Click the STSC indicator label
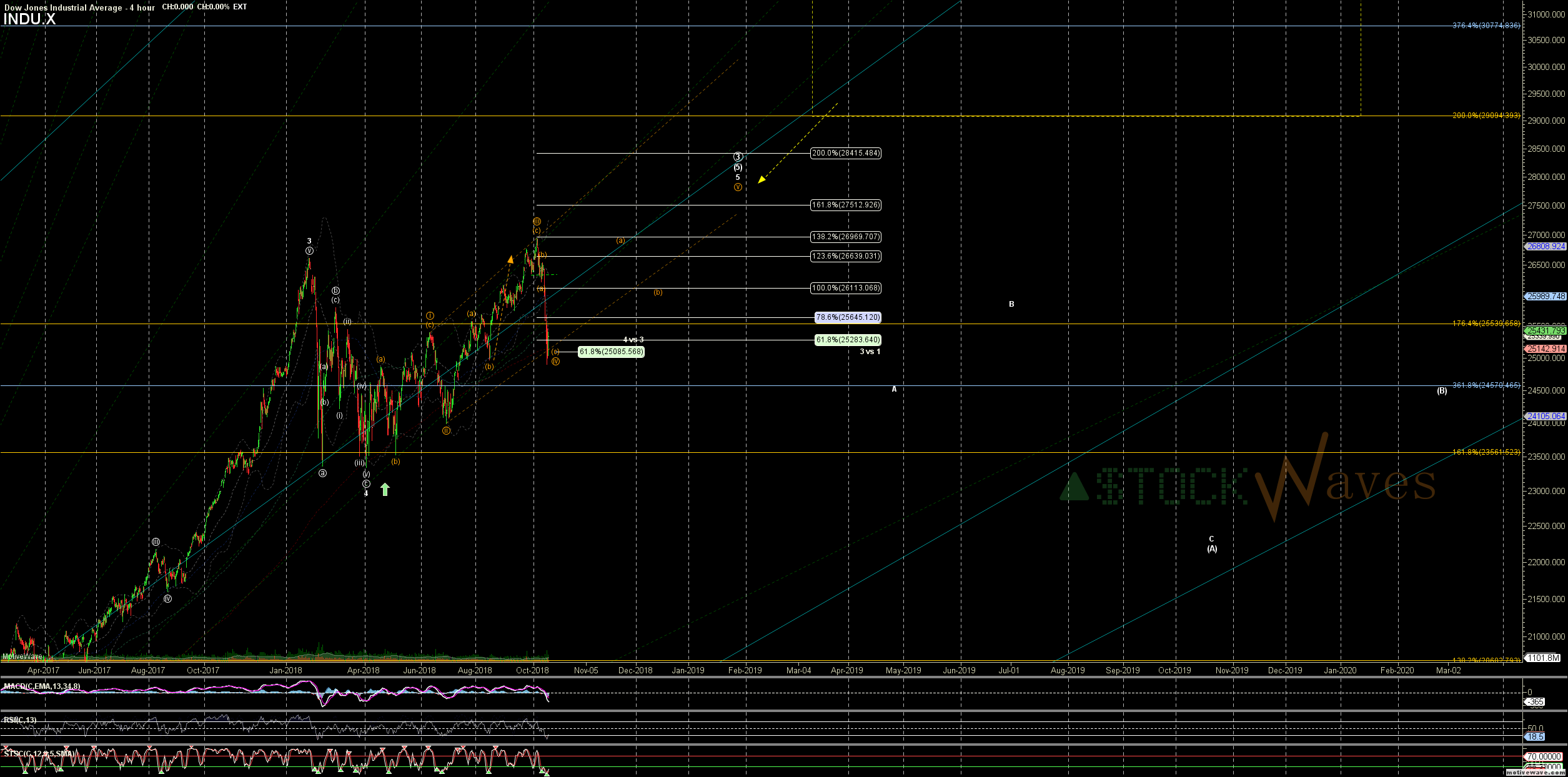This screenshot has height=777, width=1568. click(39, 754)
